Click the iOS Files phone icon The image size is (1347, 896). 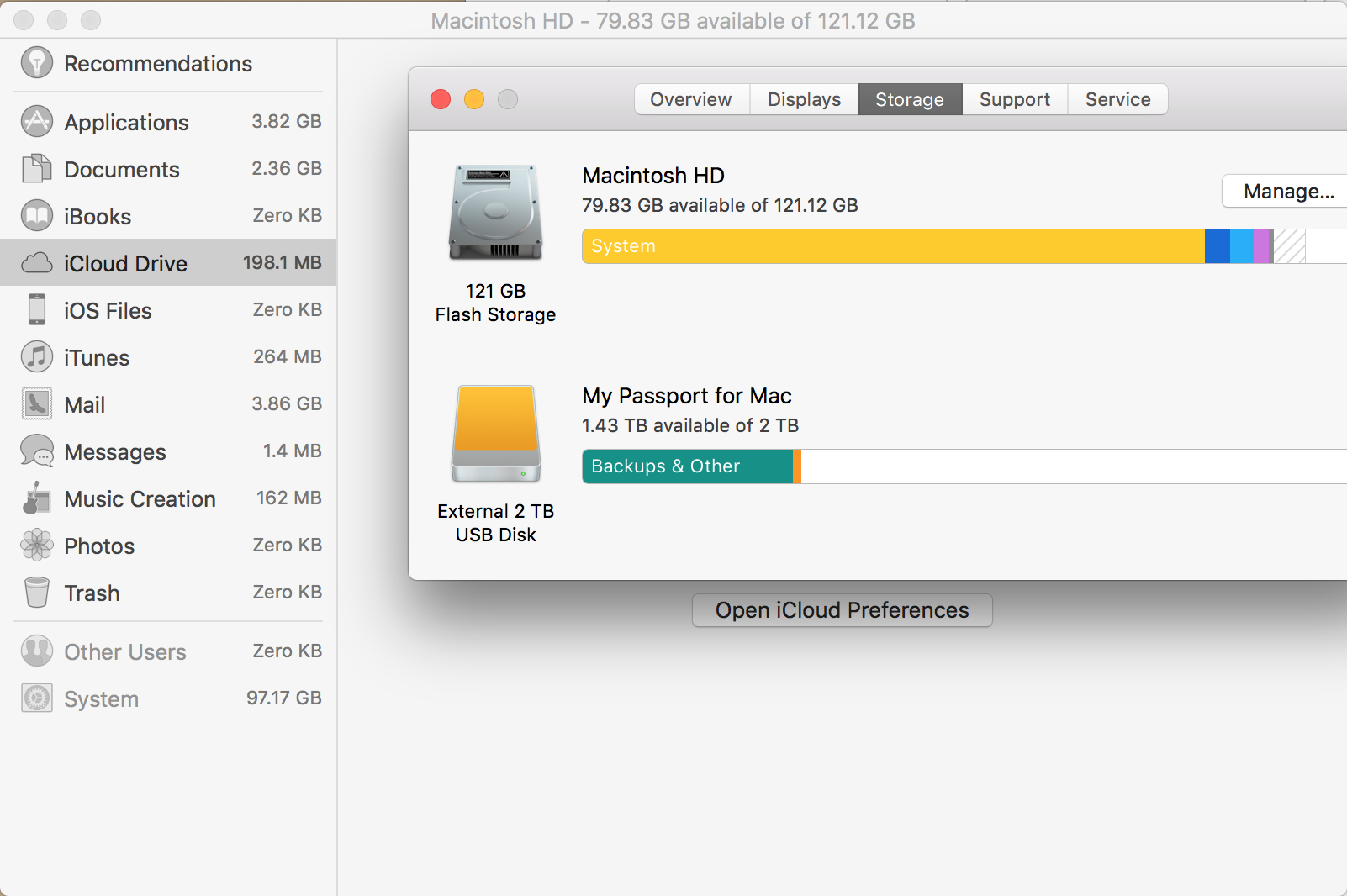pyautogui.click(x=37, y=310)
